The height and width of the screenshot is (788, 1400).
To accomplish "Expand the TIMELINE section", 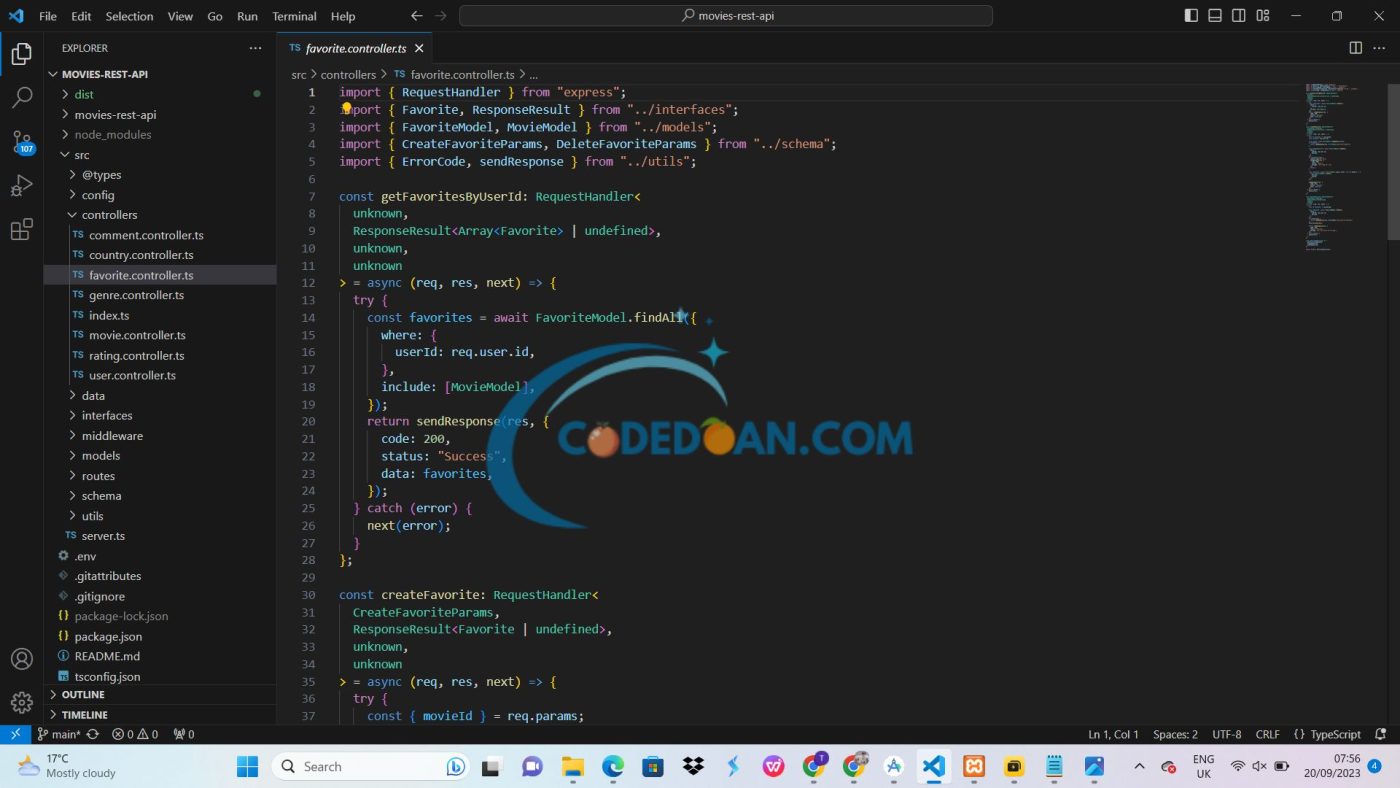I will [160, 715].
